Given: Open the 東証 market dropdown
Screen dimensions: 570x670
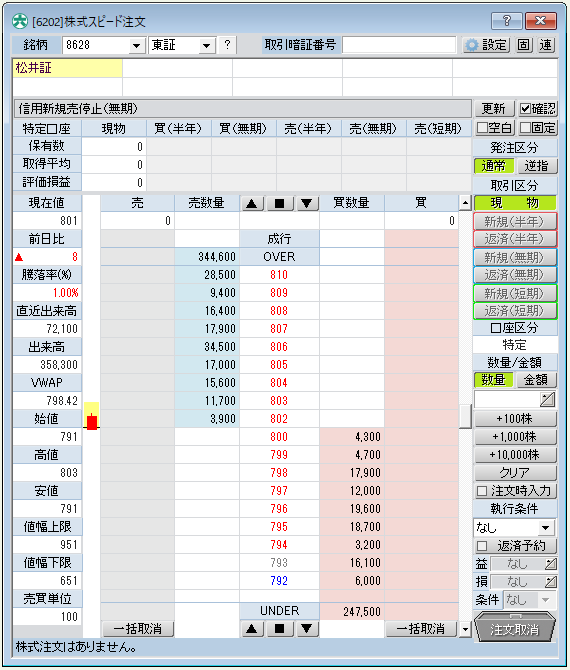Looking at the screenshot, I should [x=207, y=45].
